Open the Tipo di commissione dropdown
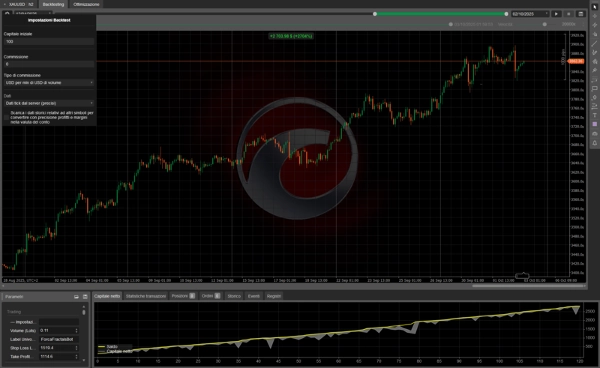 [49, 83]
